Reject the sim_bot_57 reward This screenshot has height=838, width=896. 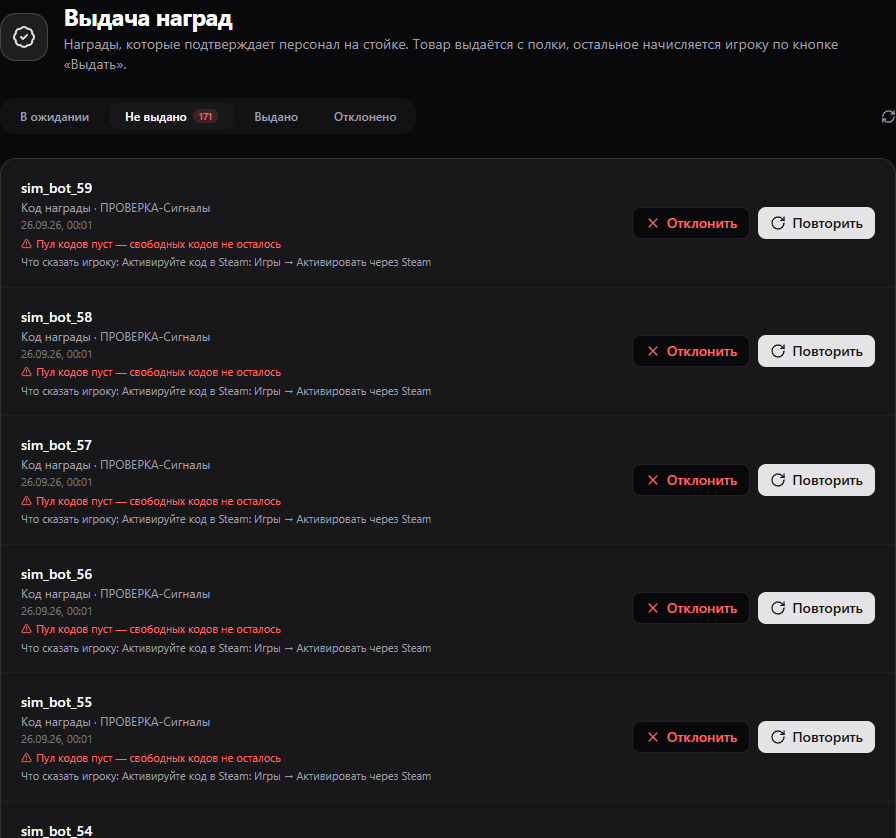coord(691,480)
